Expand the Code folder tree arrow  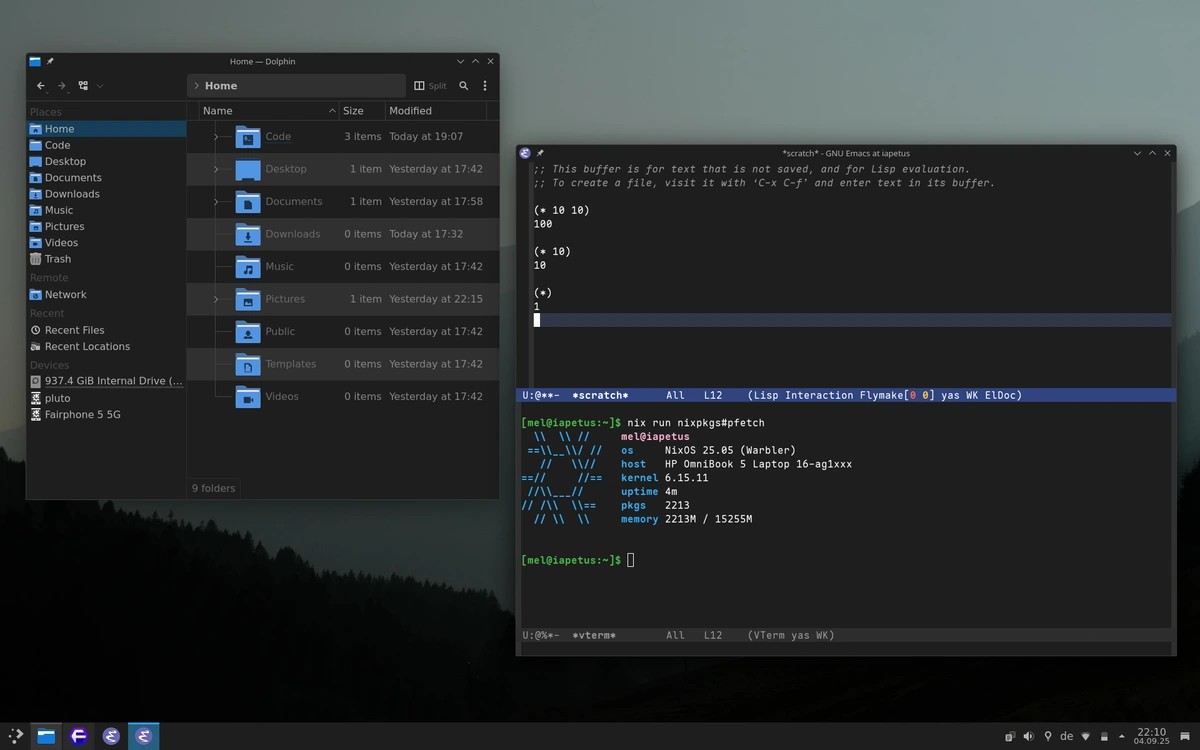click(x=216, y=137)
